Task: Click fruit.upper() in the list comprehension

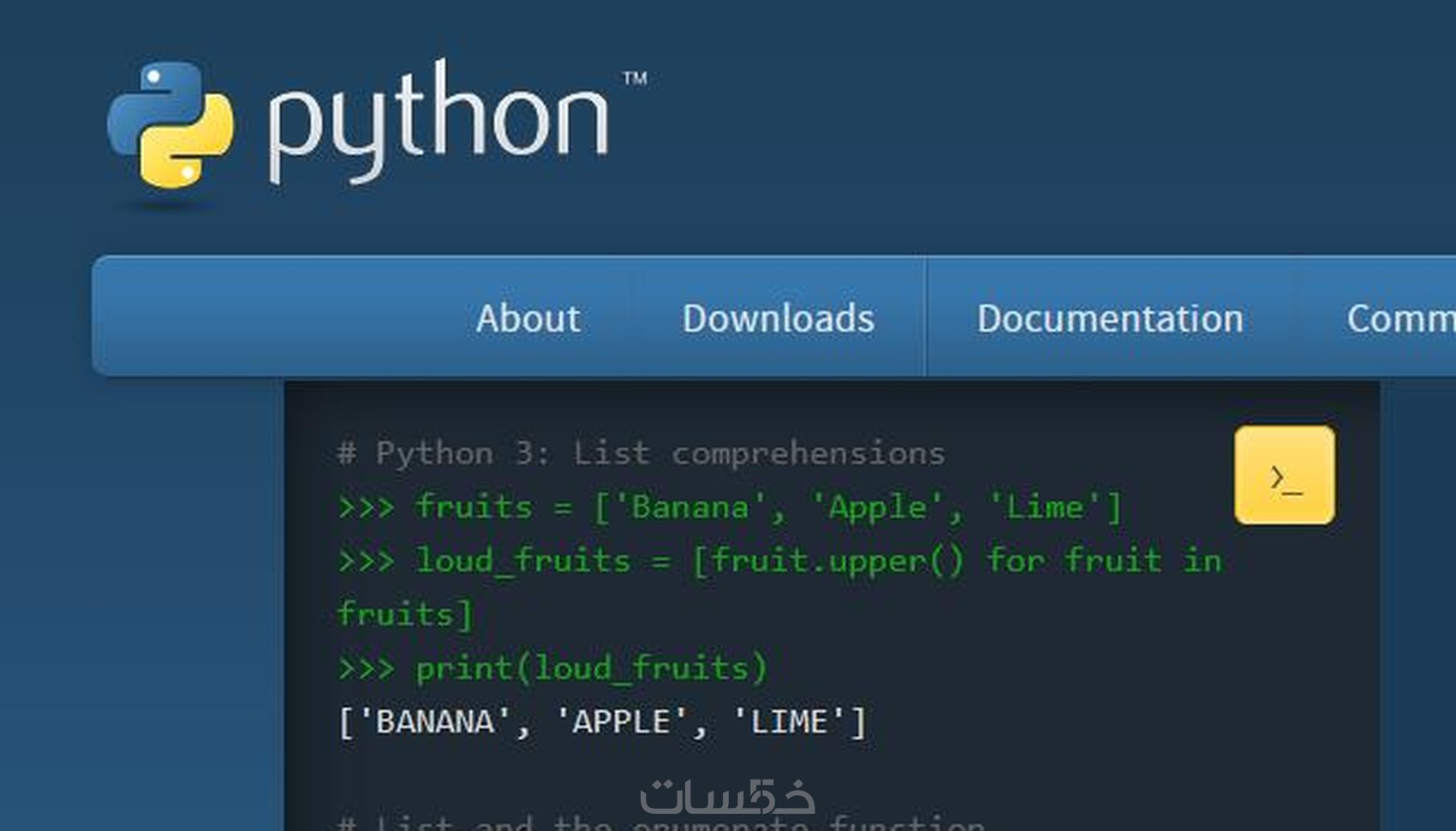Action: [837, 561]
